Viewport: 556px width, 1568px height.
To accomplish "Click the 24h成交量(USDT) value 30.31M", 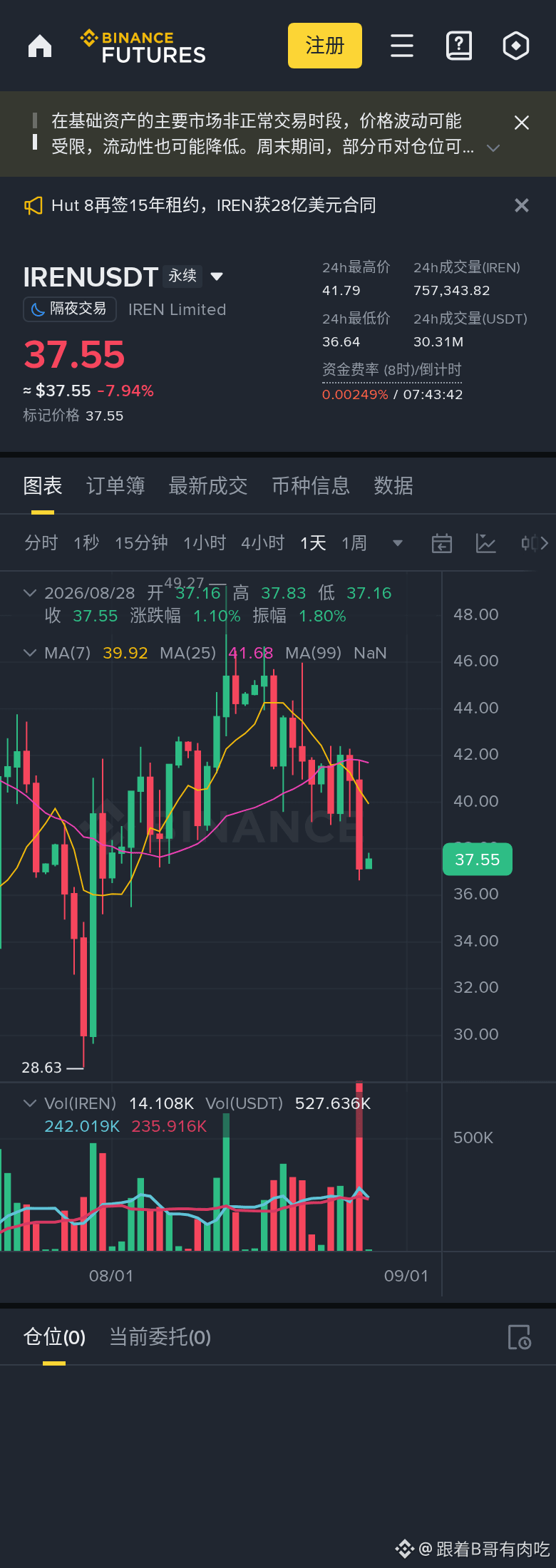I will click(438, 342).
